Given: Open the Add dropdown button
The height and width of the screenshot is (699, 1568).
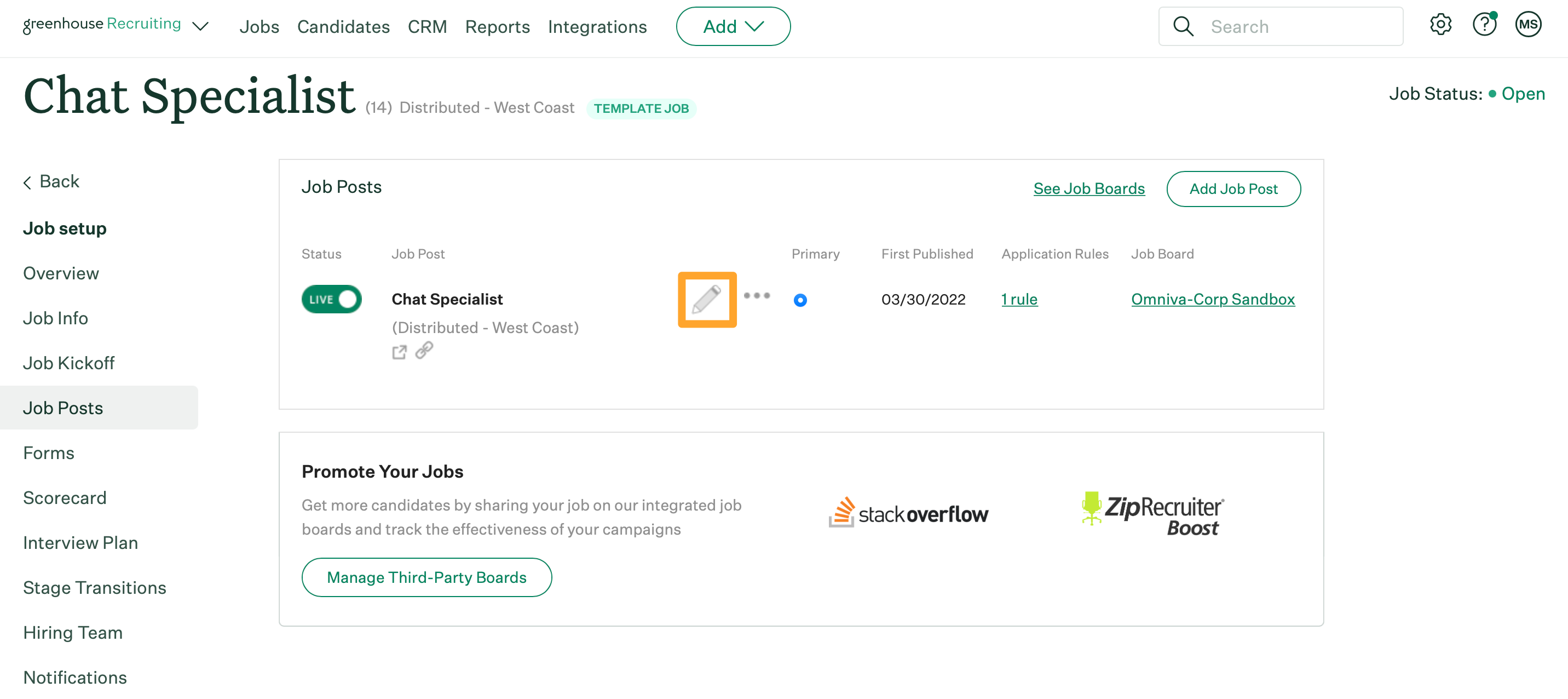Looking at the screenshot, I should pos(733,26).
